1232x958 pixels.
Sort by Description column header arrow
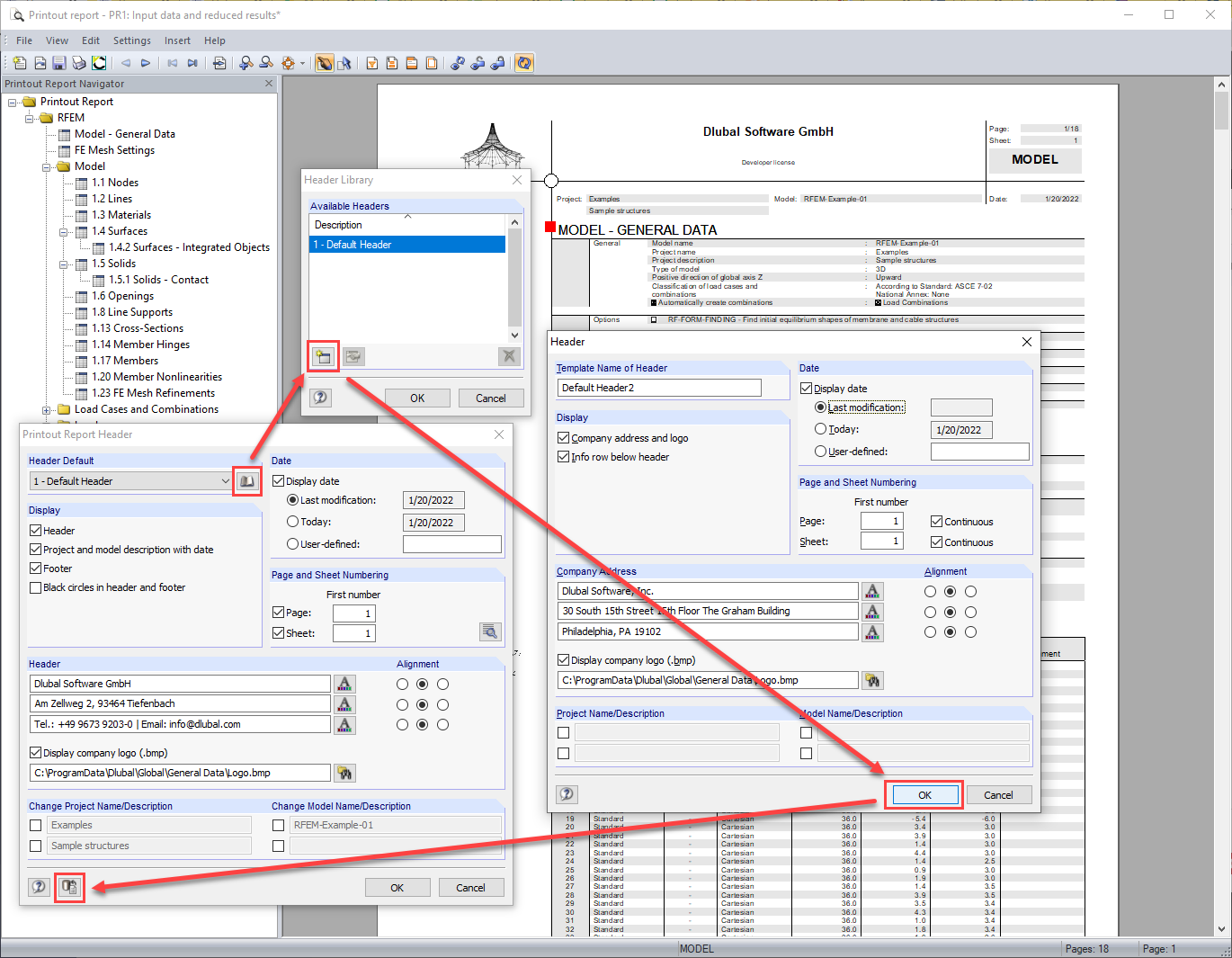click(408, 217)
